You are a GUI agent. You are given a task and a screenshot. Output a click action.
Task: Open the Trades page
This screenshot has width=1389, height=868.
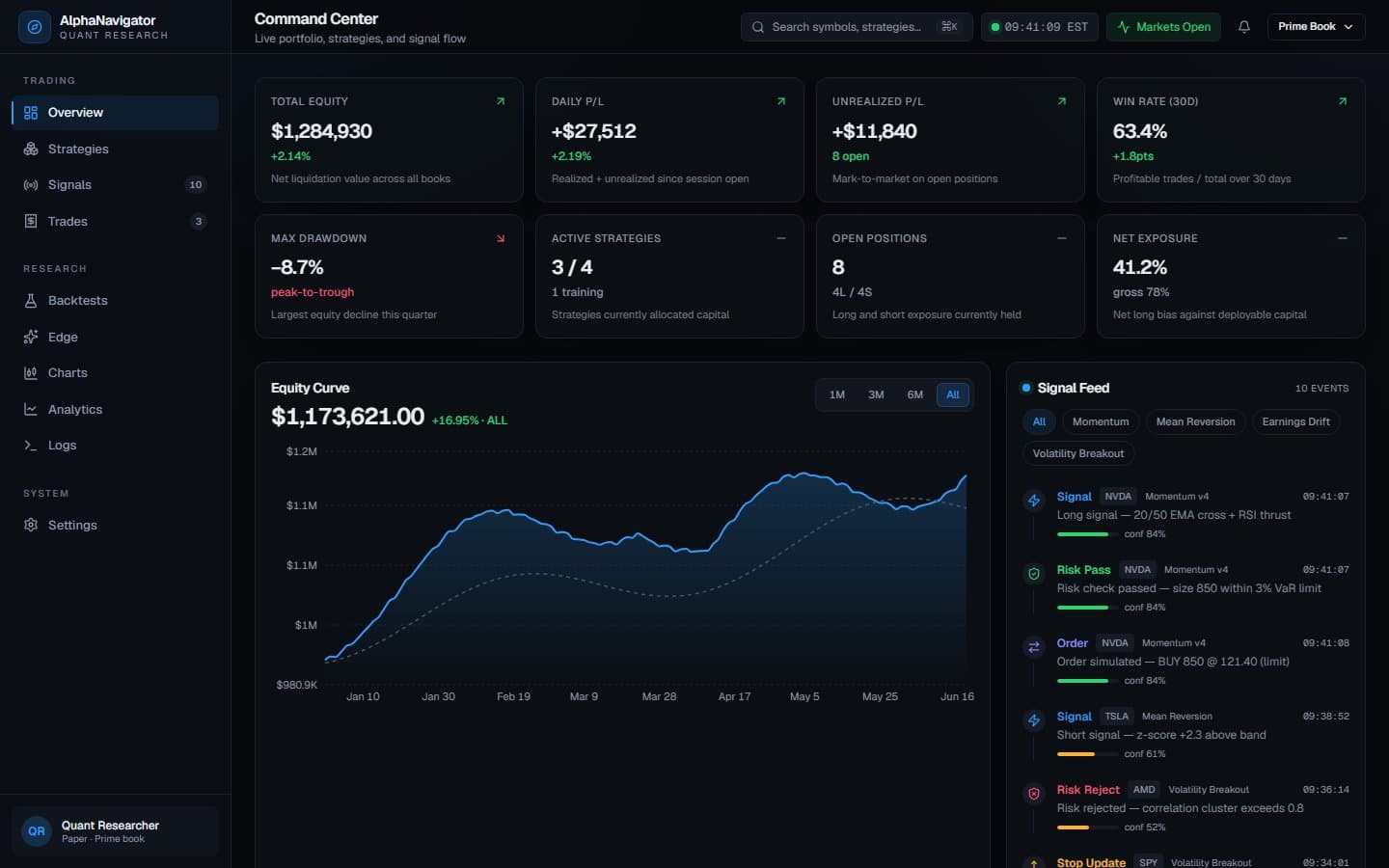[x=115, y=222]
